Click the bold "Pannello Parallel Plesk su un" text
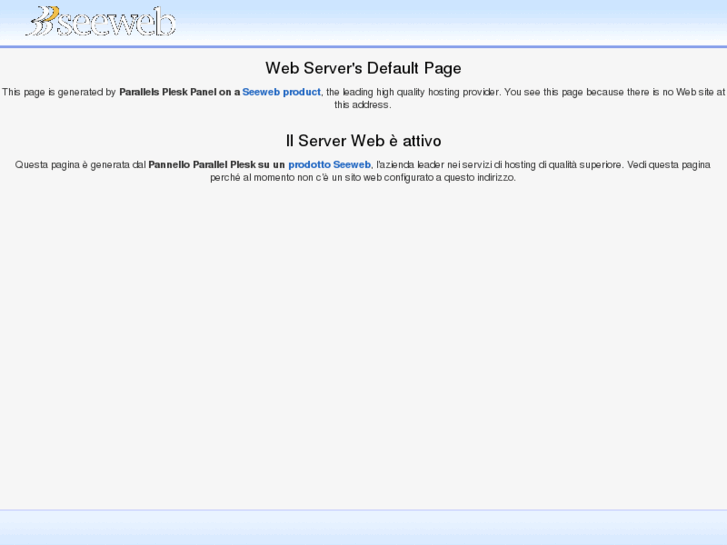This screenshot has height=545, width=727. click(x=217, y=165)
